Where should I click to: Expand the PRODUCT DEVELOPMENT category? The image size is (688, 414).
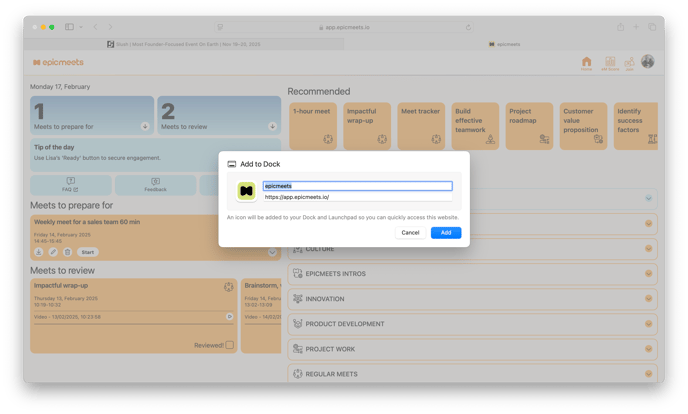(x=649, y=324)
